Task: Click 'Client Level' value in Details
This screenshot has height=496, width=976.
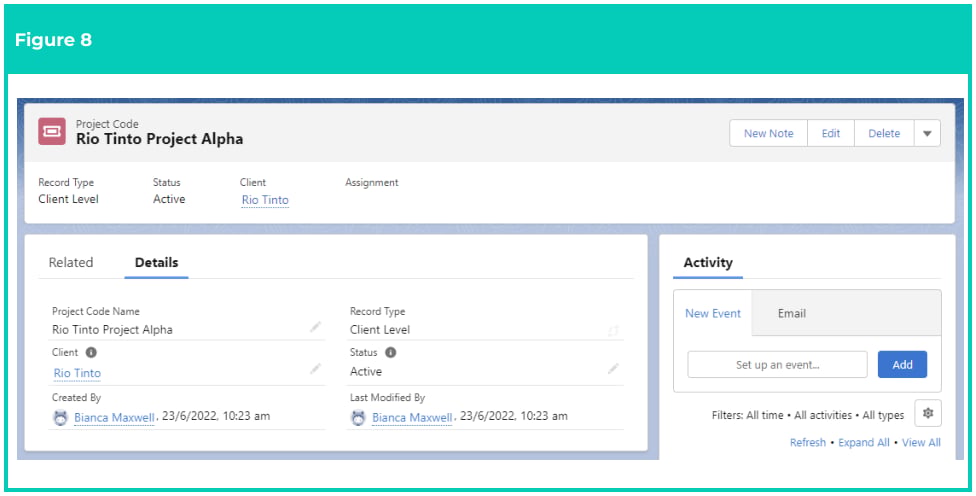Action: pyautogui.click(x=380, y=330)
